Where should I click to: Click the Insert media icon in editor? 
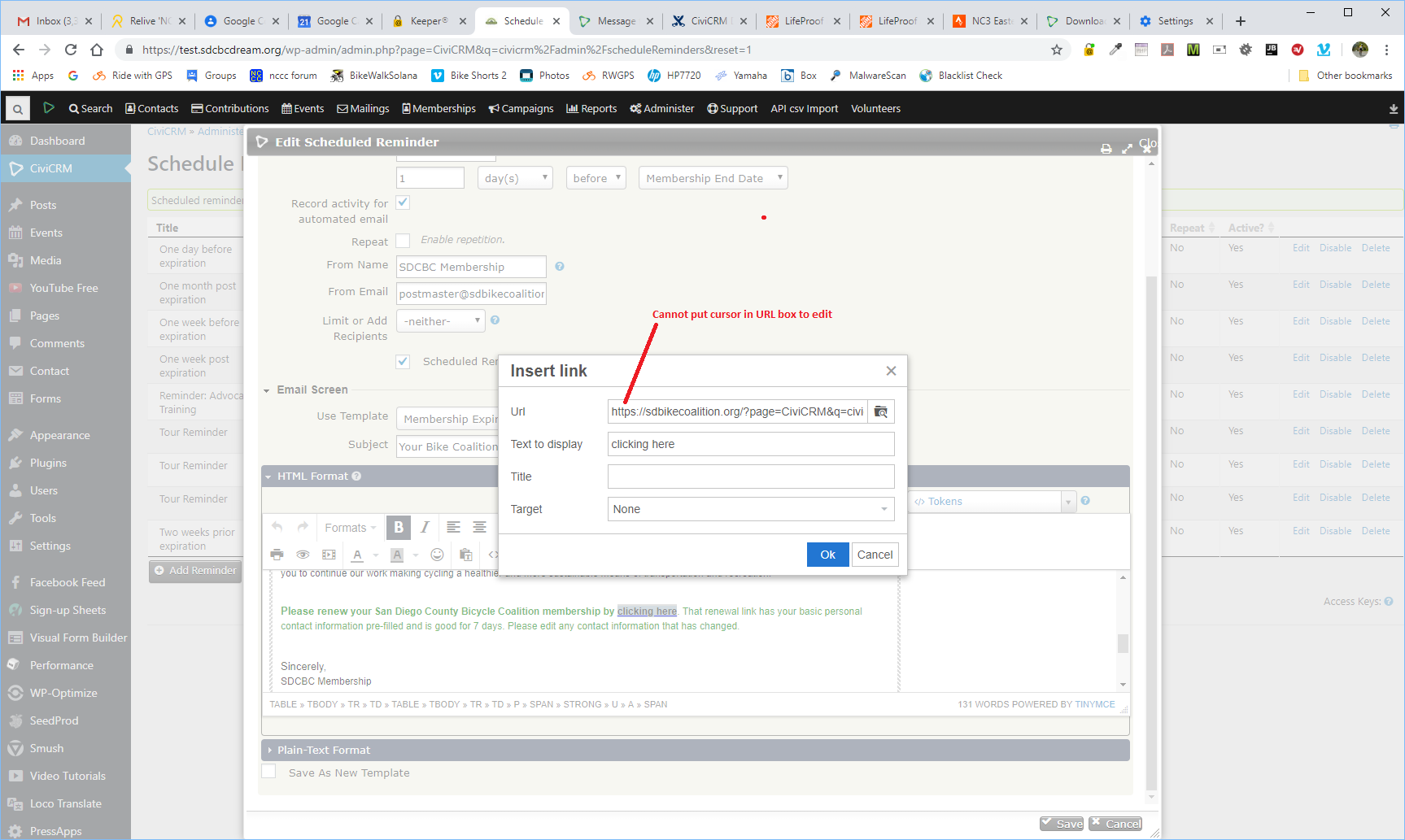point(329,555)
